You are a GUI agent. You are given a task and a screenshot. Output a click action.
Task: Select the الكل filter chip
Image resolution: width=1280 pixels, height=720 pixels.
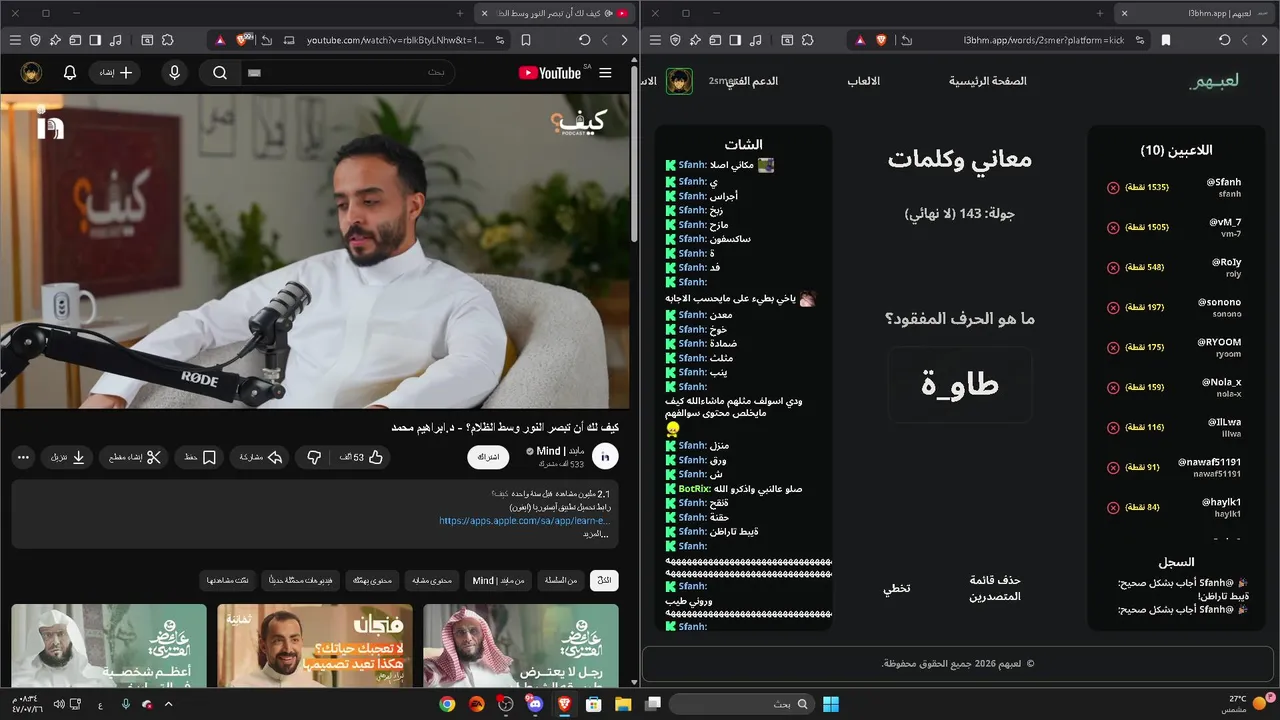coord(604,581)
